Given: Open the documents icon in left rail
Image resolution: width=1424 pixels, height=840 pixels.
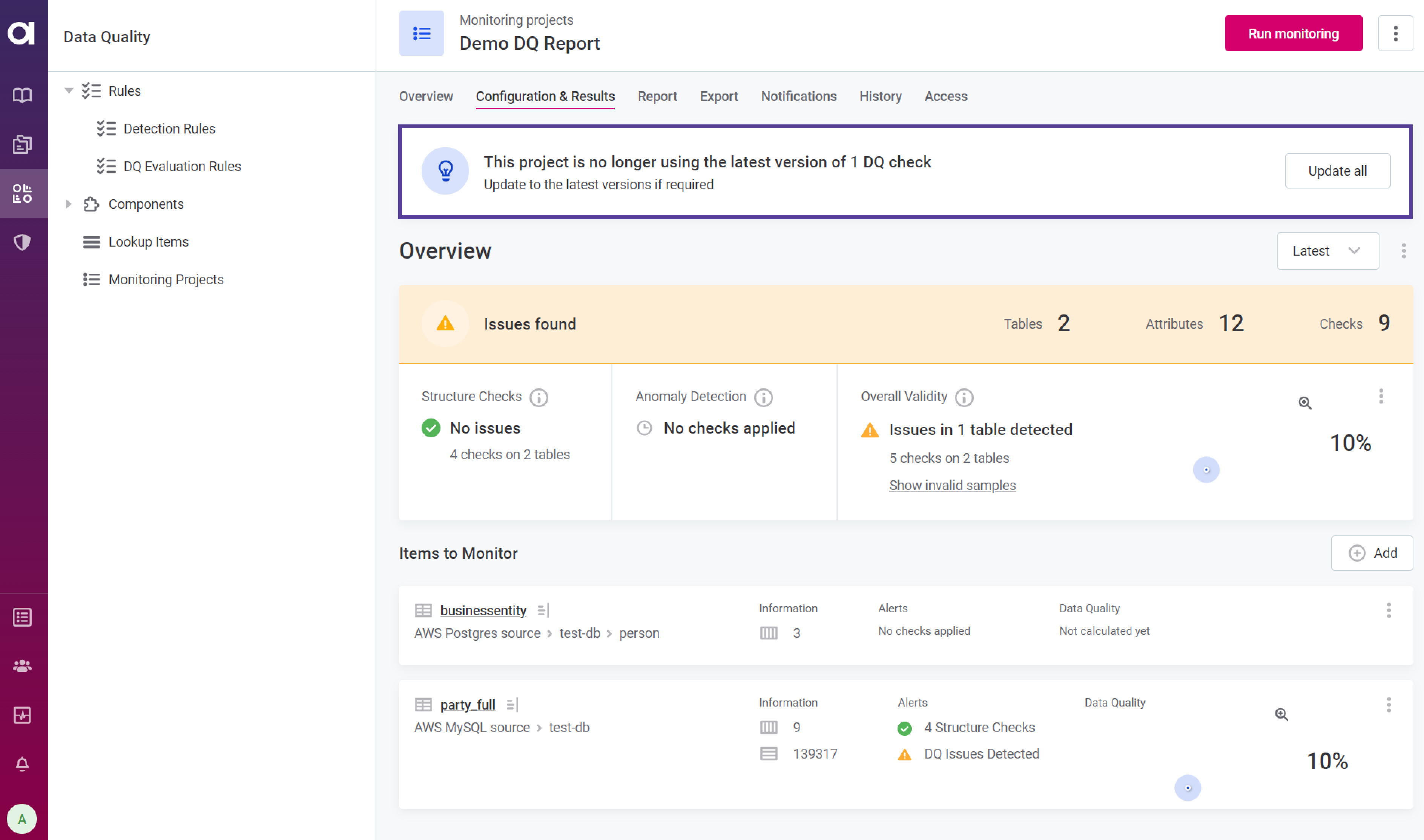Looking at the screenshot, I should [x=22, y=144].
